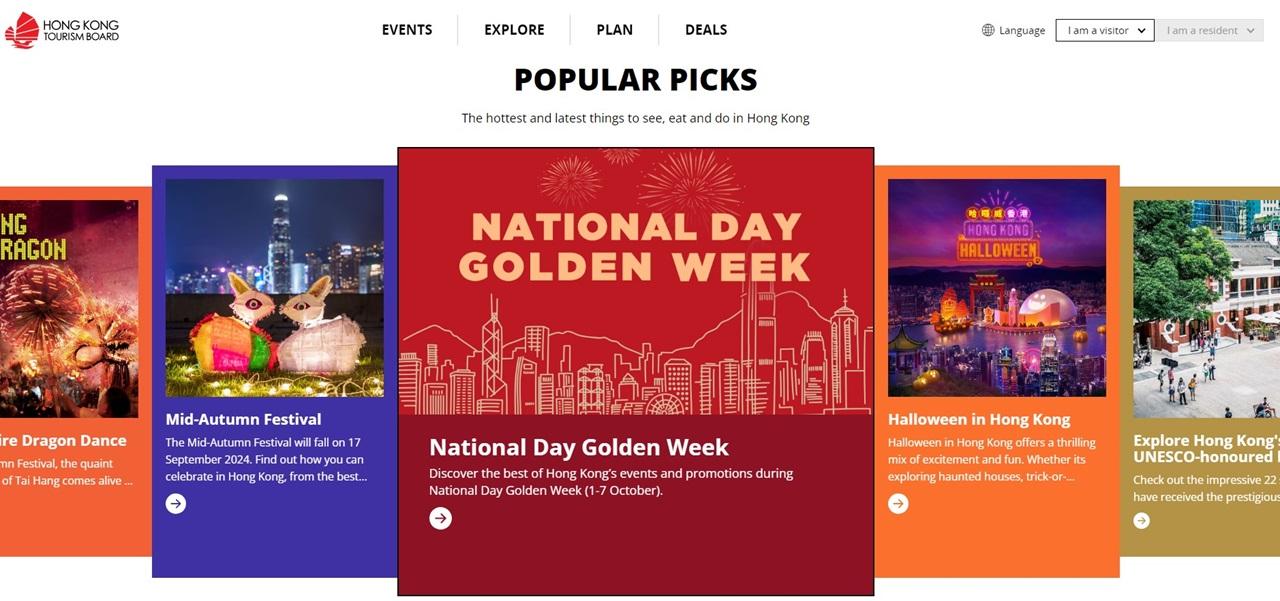Click the globe Language icon
The width and height of the screenshot is (1280, 601).
(x=988, y=30)
